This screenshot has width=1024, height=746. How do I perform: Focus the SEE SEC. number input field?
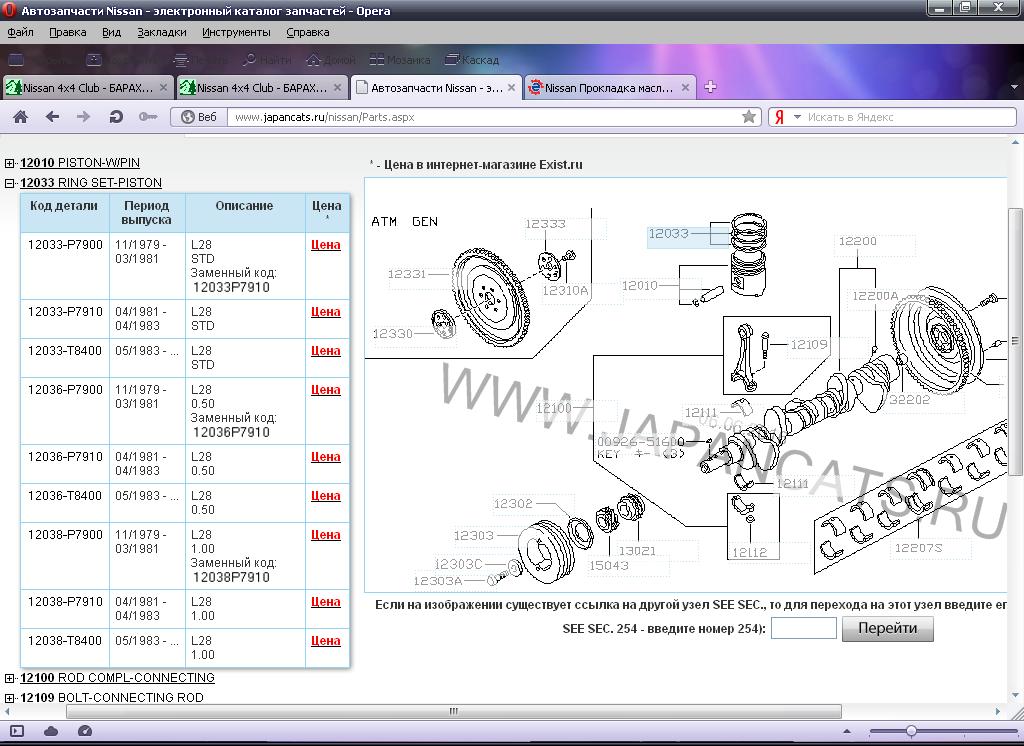click(x=804, y=628)
